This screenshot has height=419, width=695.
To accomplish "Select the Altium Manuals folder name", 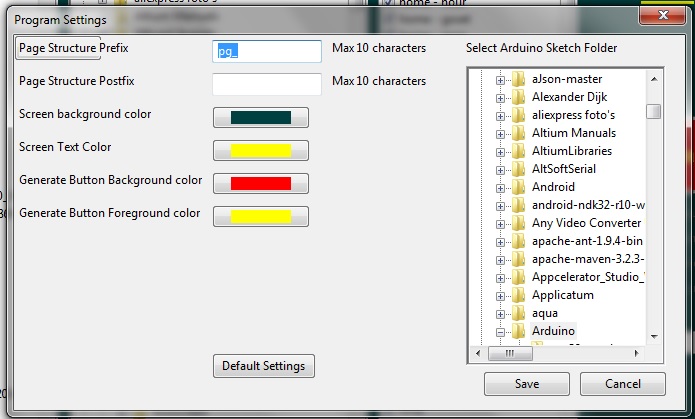I will tap(574, 133).
